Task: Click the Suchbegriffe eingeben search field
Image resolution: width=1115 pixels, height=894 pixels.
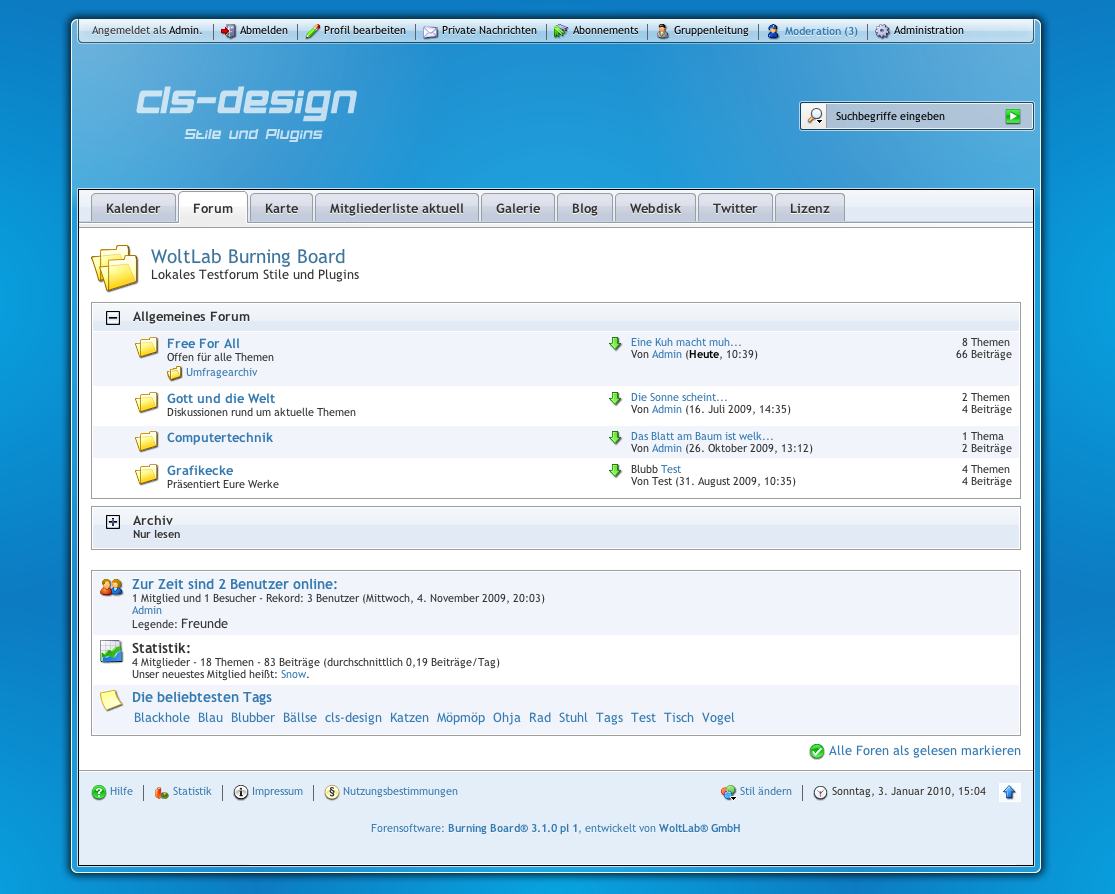Action: [x=912, y=117]
